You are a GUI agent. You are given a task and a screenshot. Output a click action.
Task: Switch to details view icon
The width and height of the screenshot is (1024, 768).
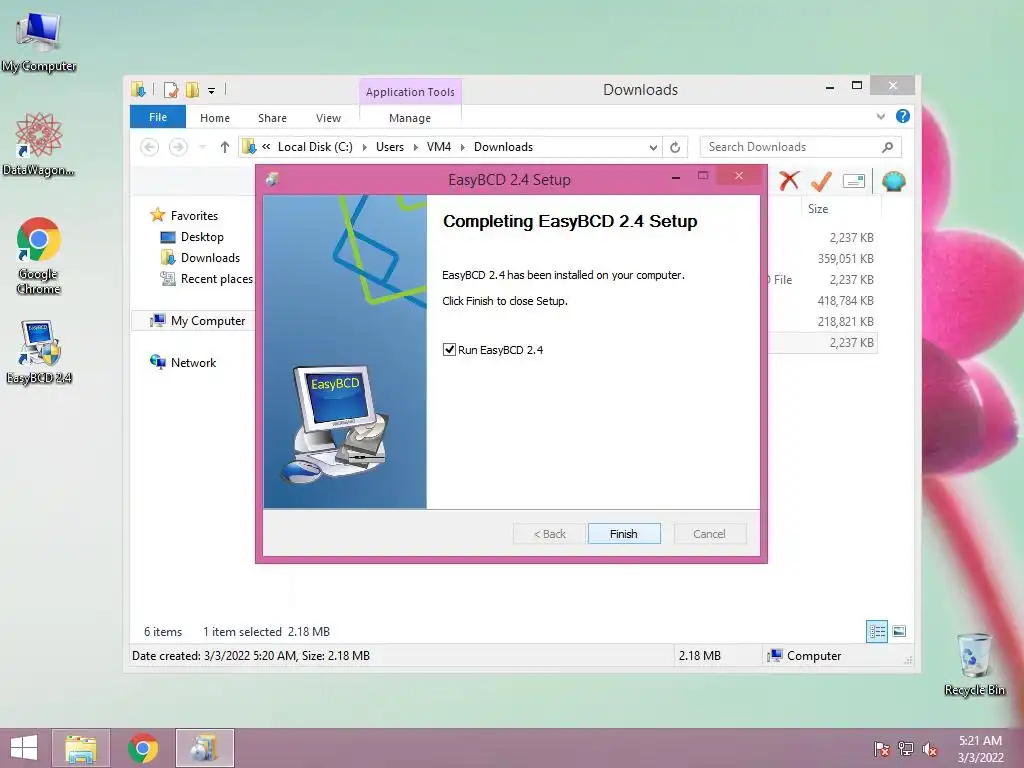(x=876, y=632)
